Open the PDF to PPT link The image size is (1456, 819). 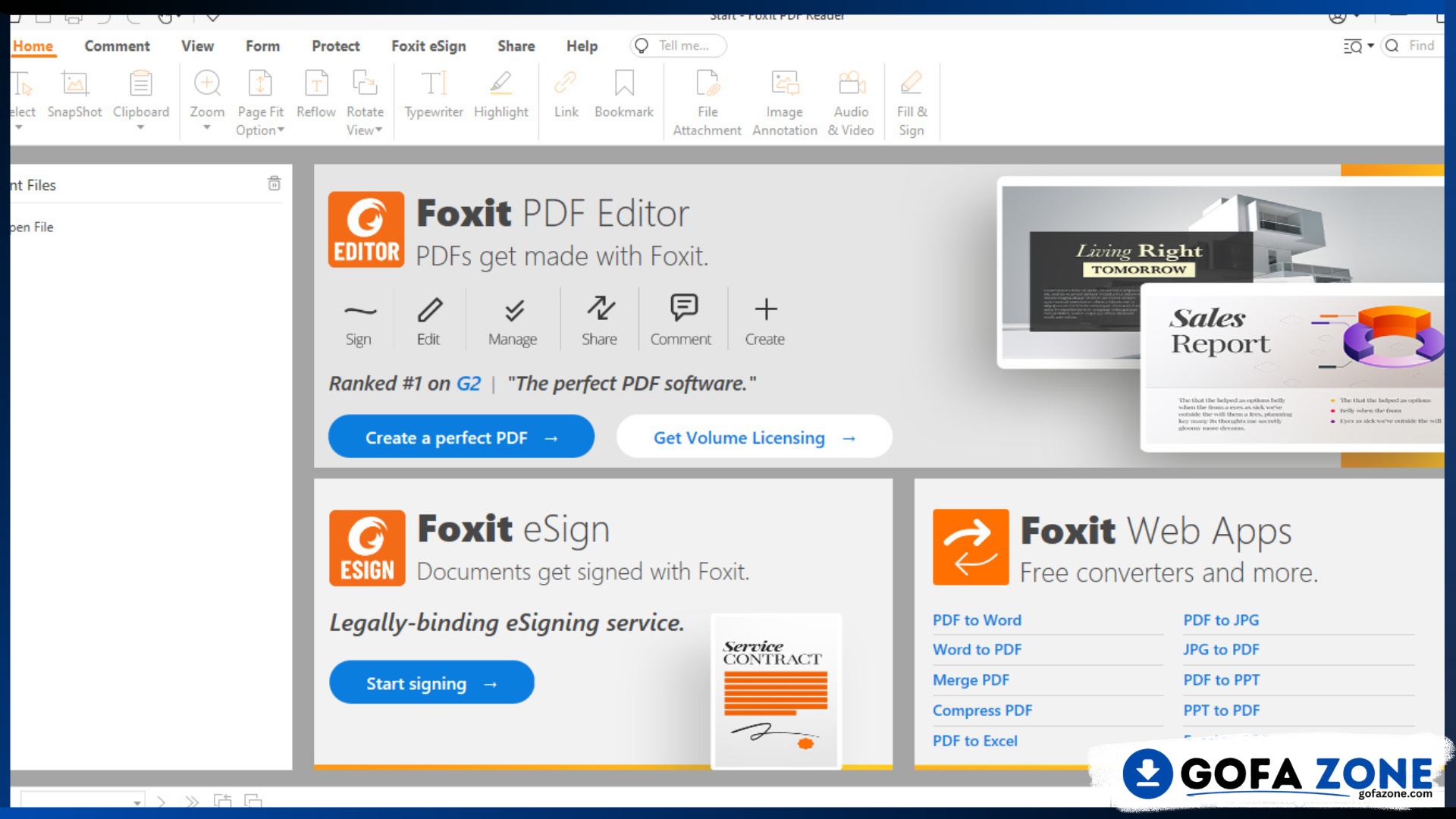point(1221,680)
